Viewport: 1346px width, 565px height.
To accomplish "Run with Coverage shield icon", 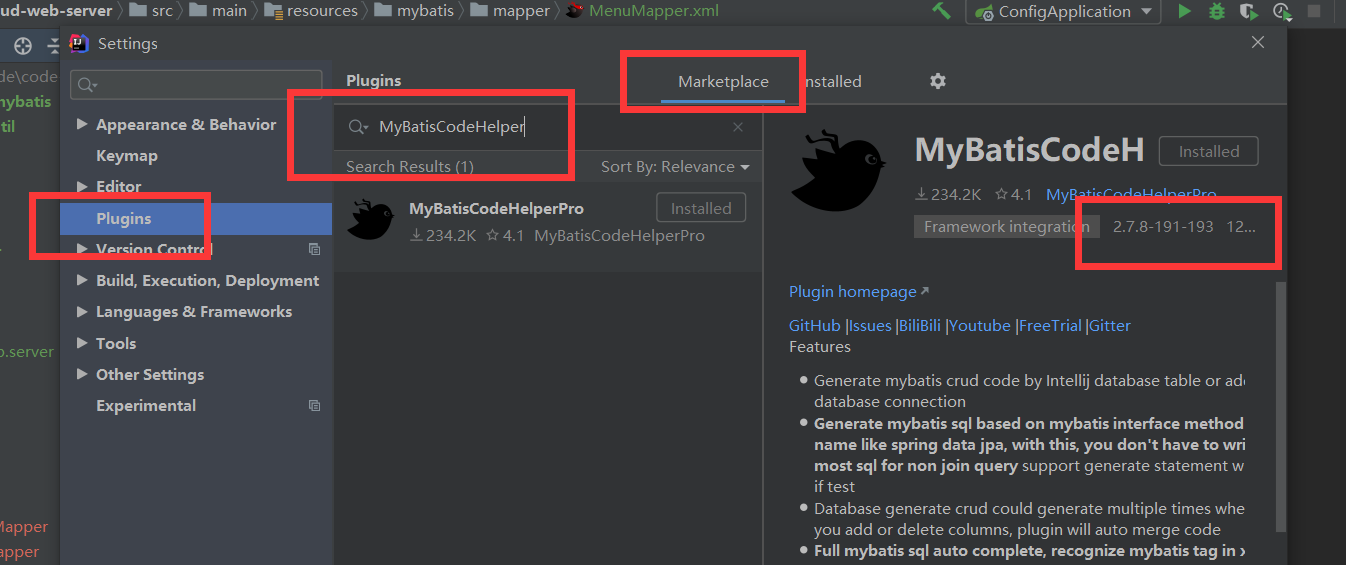I will coord(1249,11).
